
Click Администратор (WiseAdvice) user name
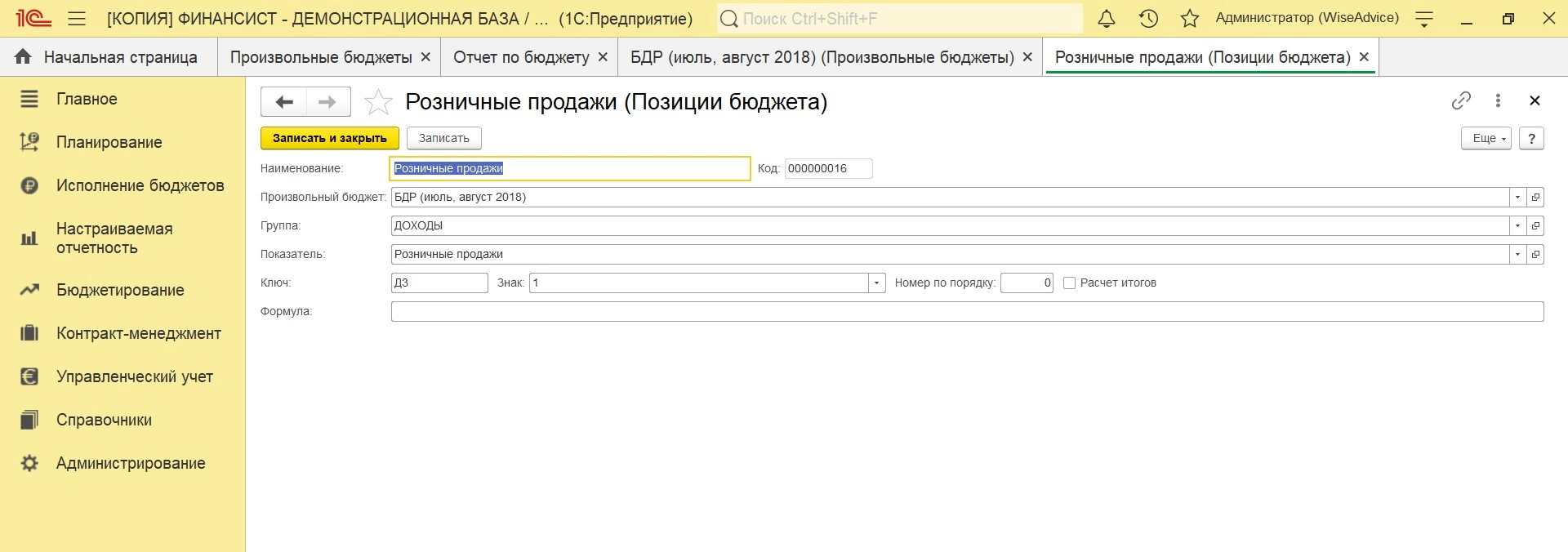tap(1307, 18)
